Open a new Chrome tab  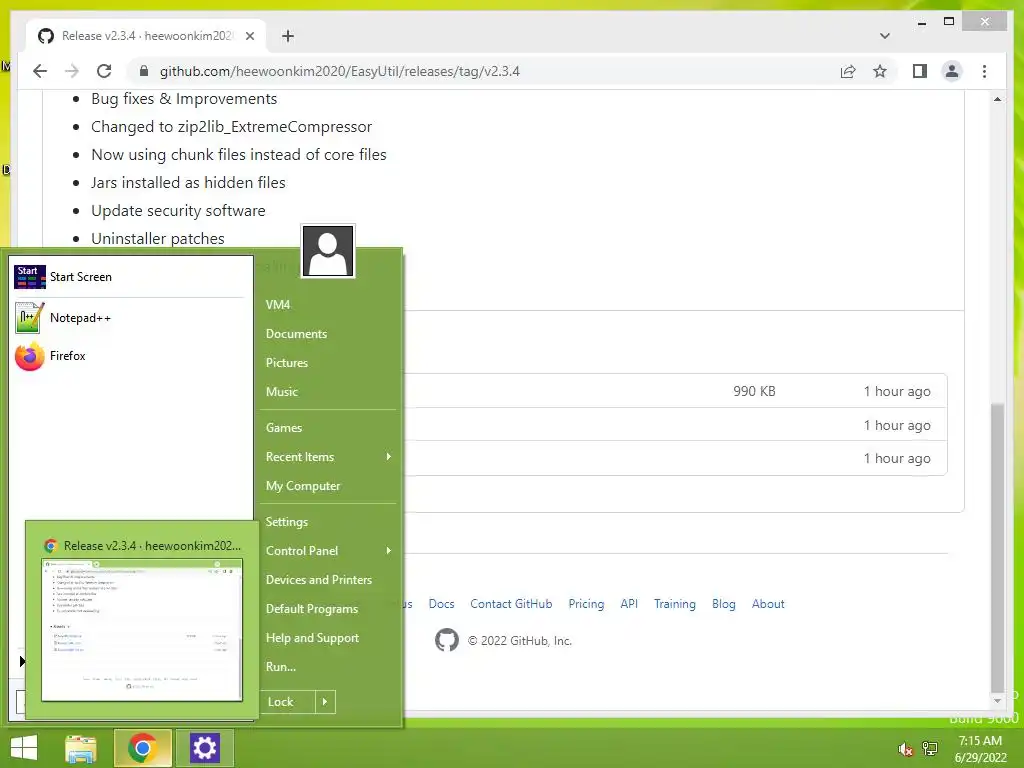click(288, 36)
